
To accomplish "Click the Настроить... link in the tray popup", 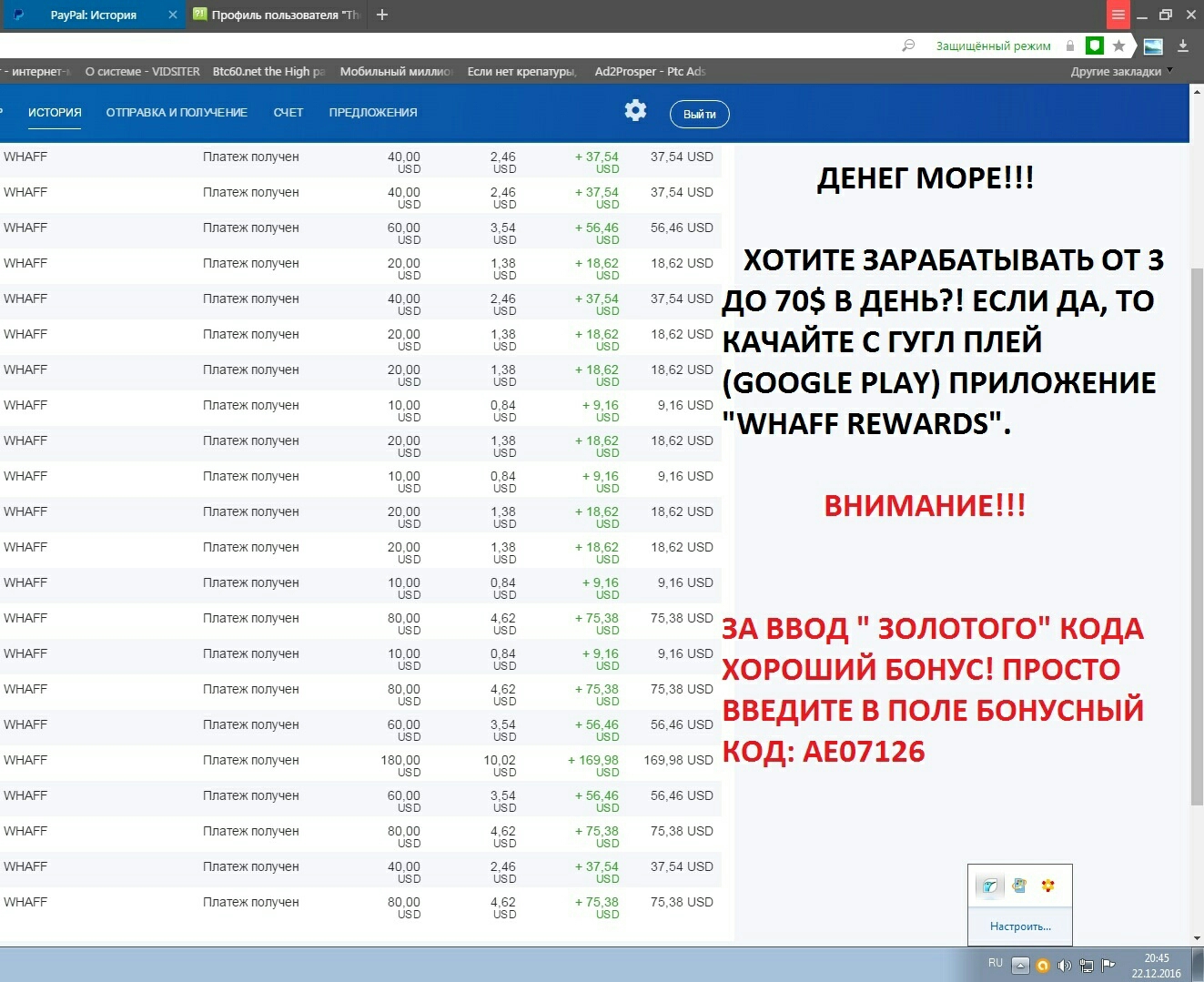I will (x=1020, y=926).
